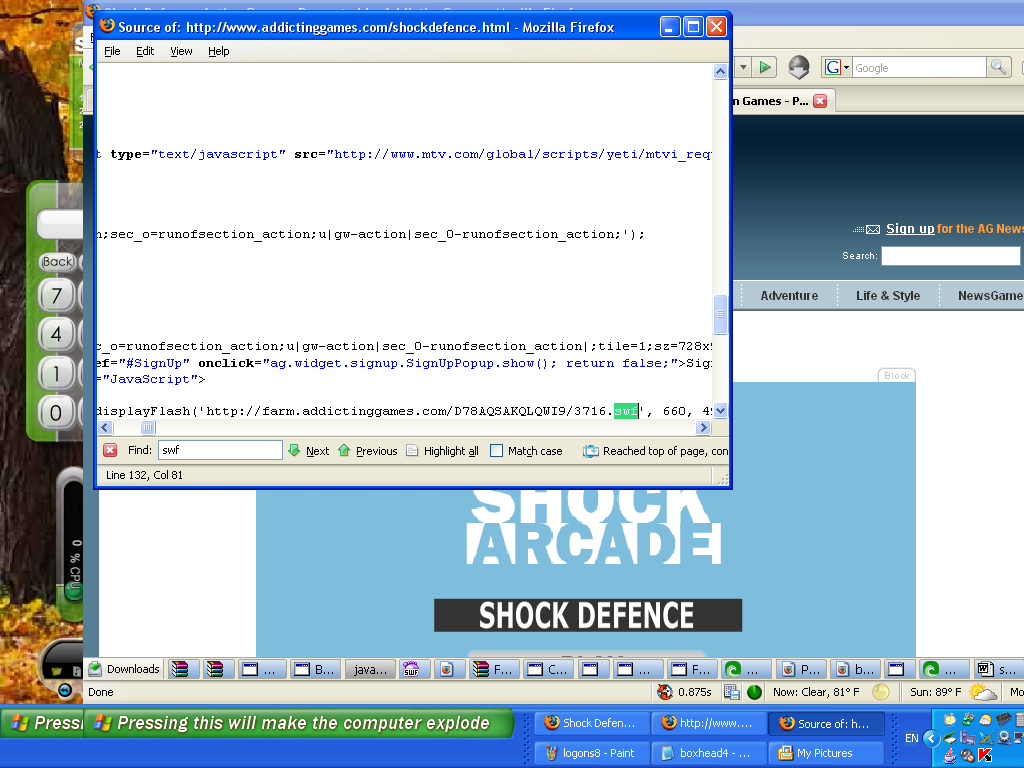Close the find bar with the red X
The image size is (1024, 768).
110,451
